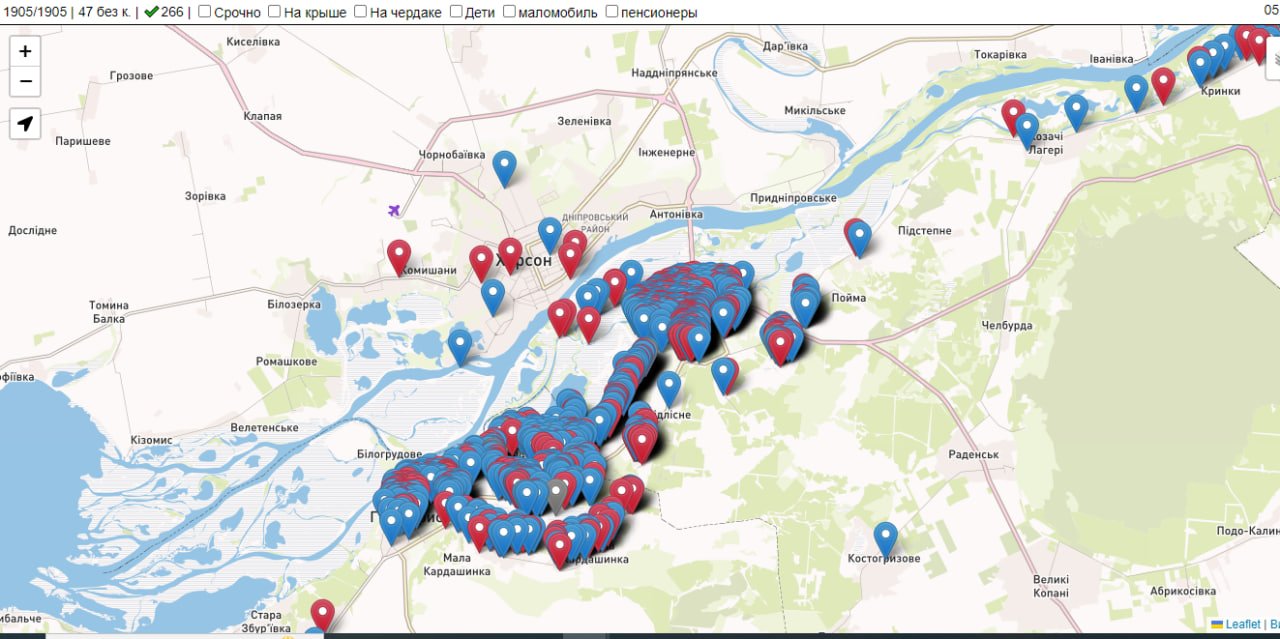
Task: Select blue marker left of Підстепне
Action: pyautogui.click(x=858, y=237)
